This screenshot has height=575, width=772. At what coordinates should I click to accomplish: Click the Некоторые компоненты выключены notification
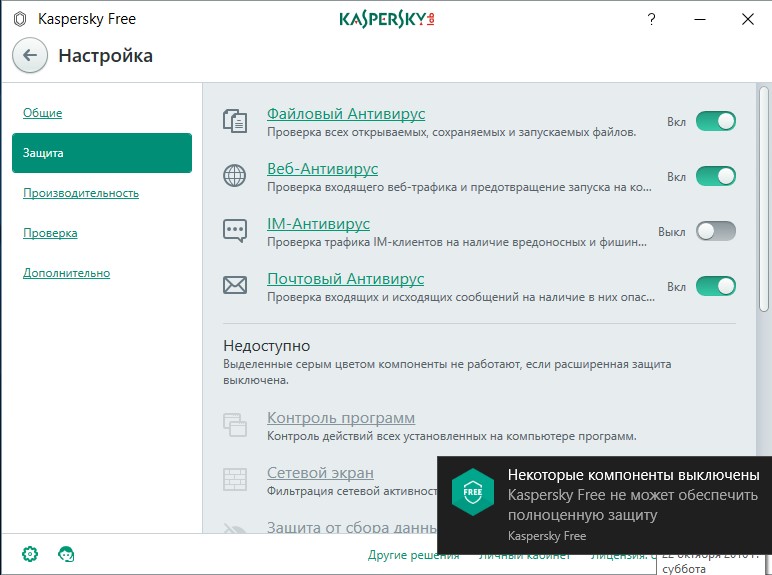pos(605,505)
